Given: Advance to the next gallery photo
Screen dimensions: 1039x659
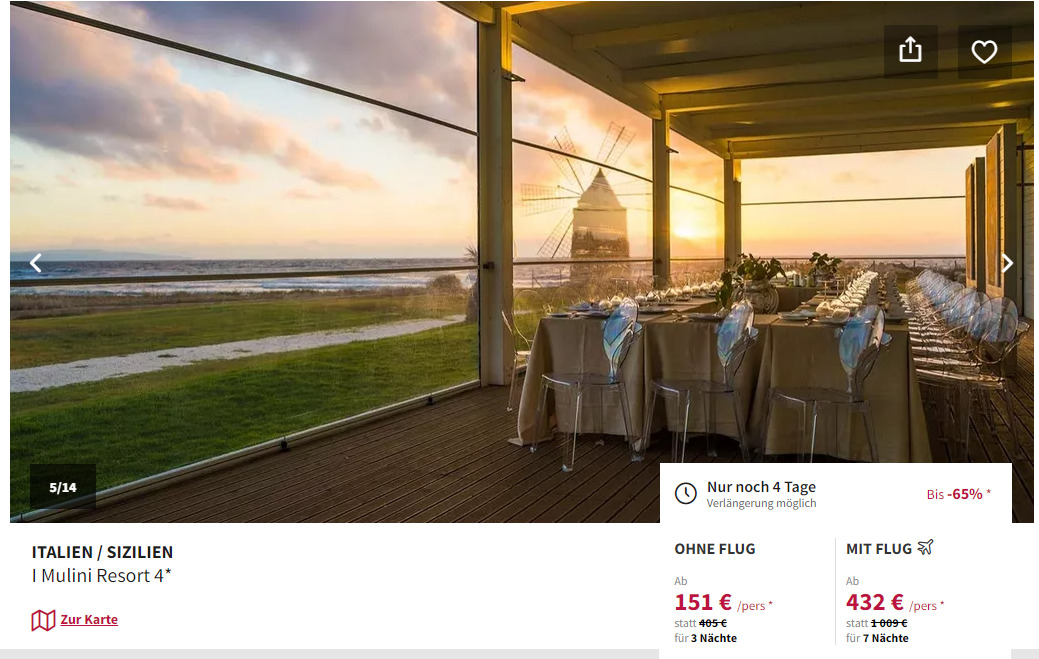Looking at the screenshot, I should (1007, 263).
